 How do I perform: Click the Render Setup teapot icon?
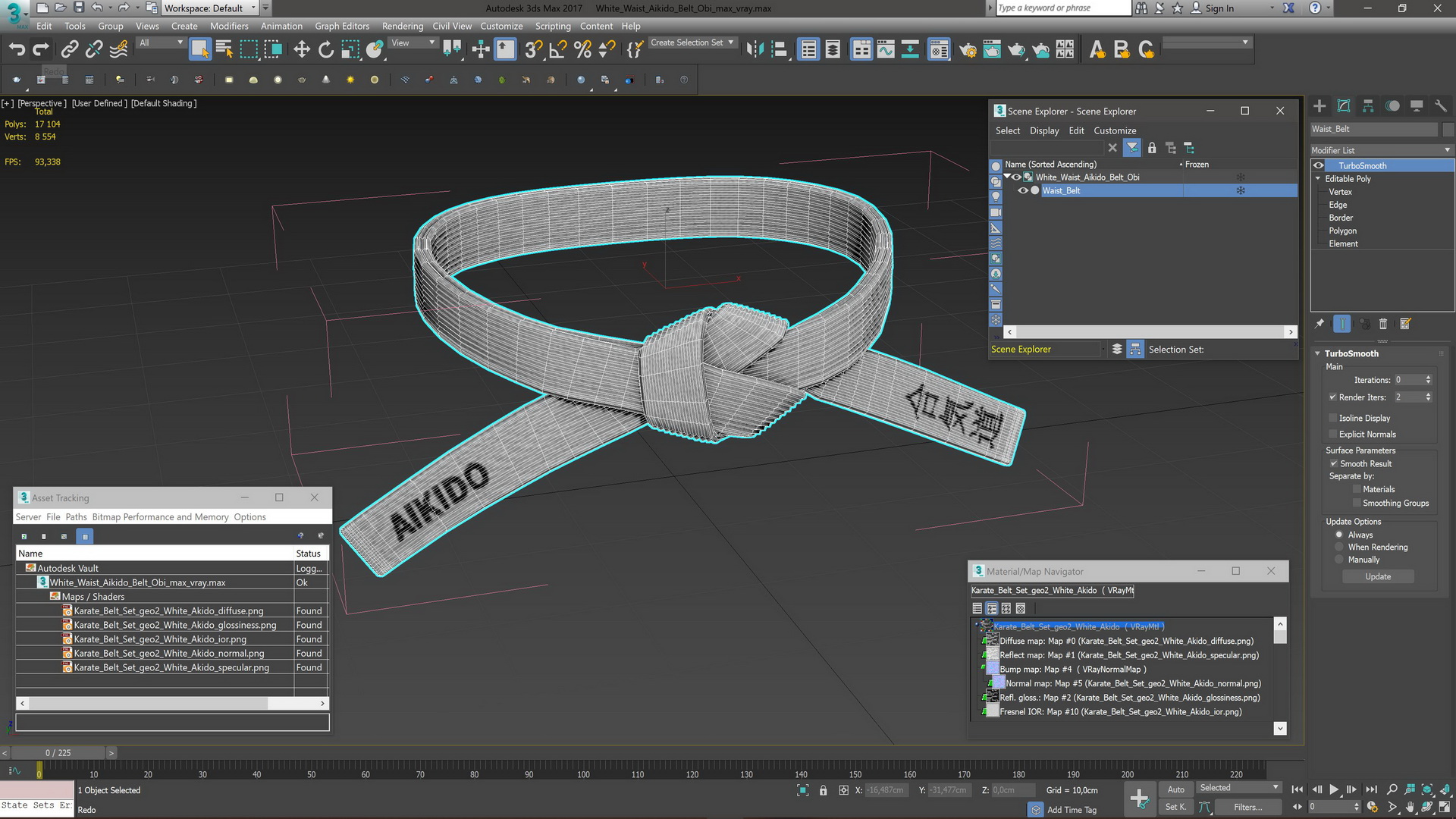pos(967,50)
